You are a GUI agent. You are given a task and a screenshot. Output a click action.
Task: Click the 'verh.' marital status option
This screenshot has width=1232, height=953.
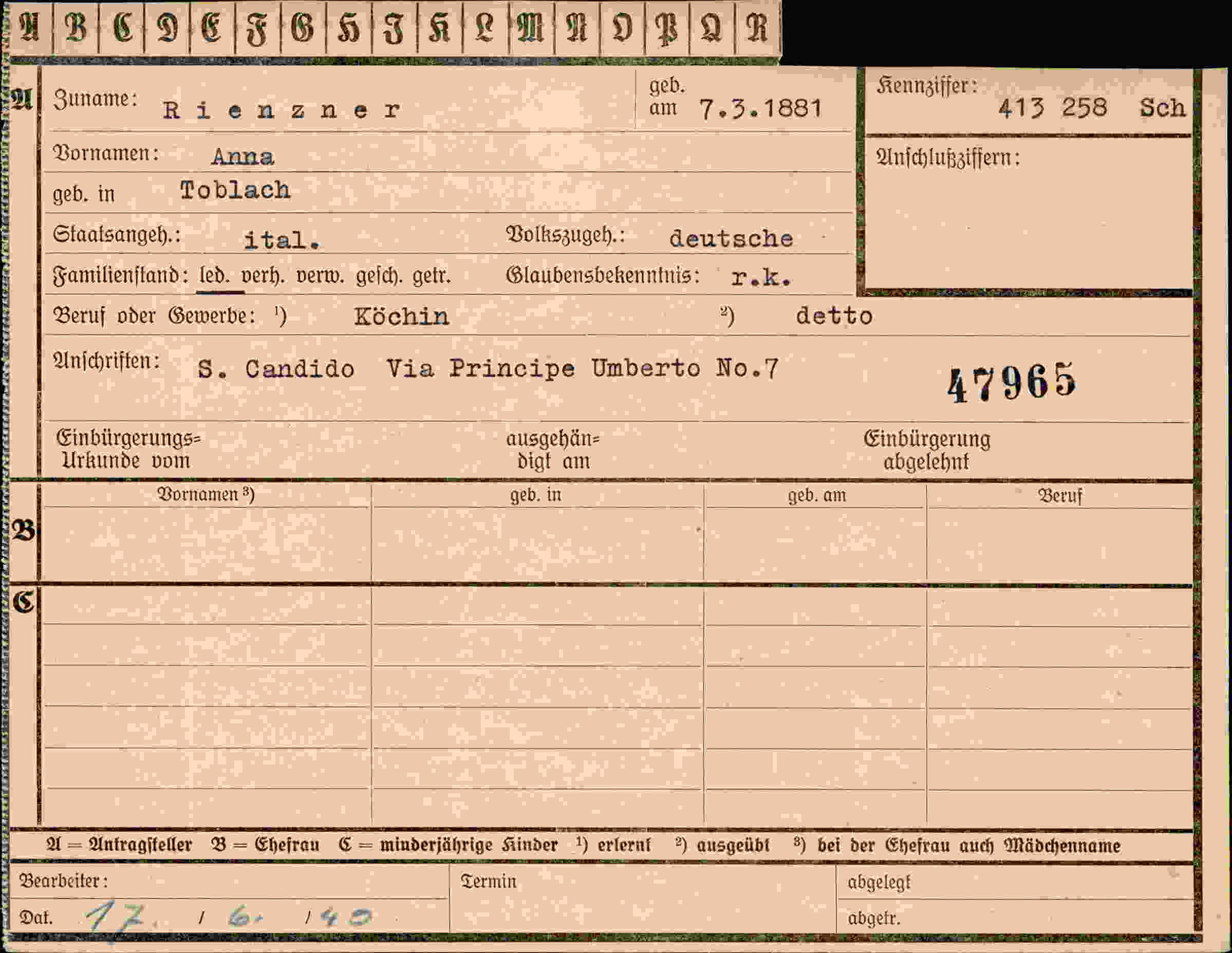pyautogui.click(x=263, y=276)
